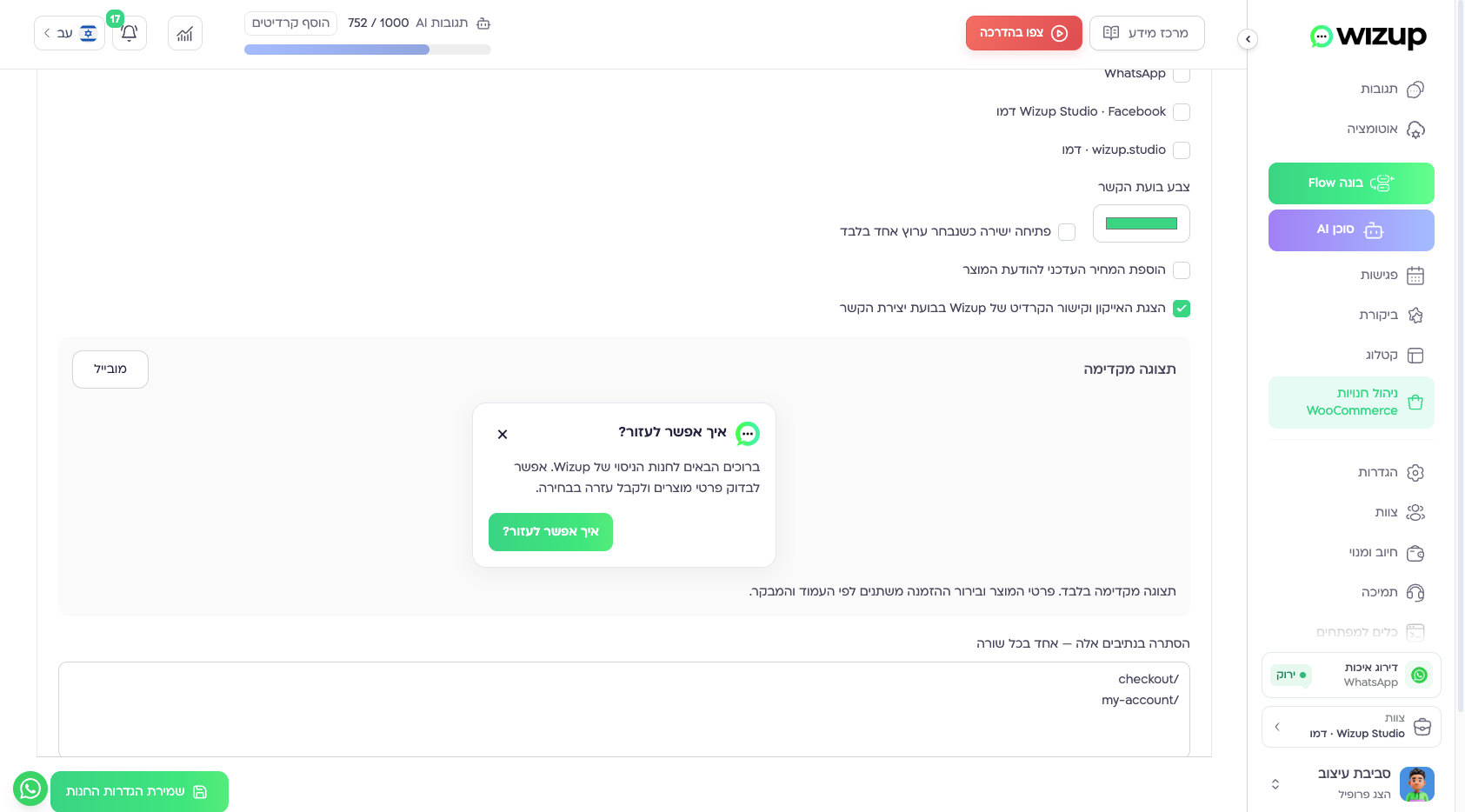Check the Wizup Studio Facebook checkbox
The image size is (1465, 812).
1182,112
